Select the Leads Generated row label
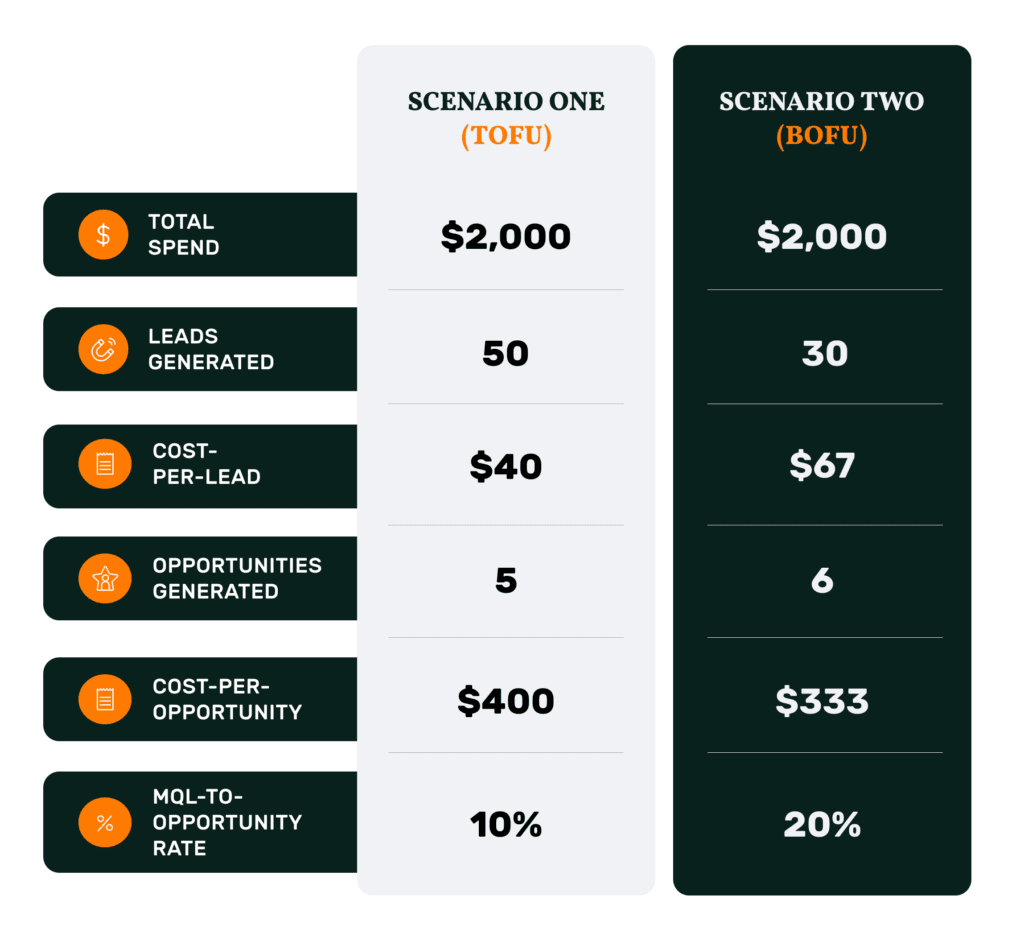 click(x=210, y=349)
